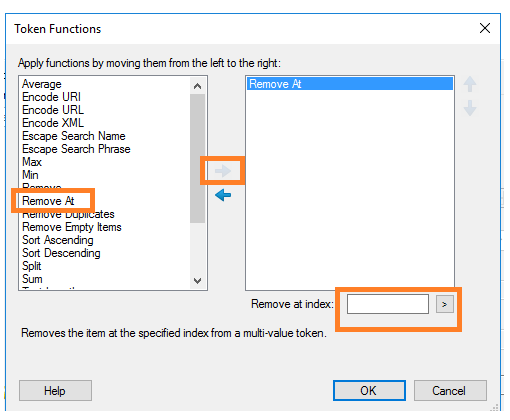Click the OK button

coord(369,390)
